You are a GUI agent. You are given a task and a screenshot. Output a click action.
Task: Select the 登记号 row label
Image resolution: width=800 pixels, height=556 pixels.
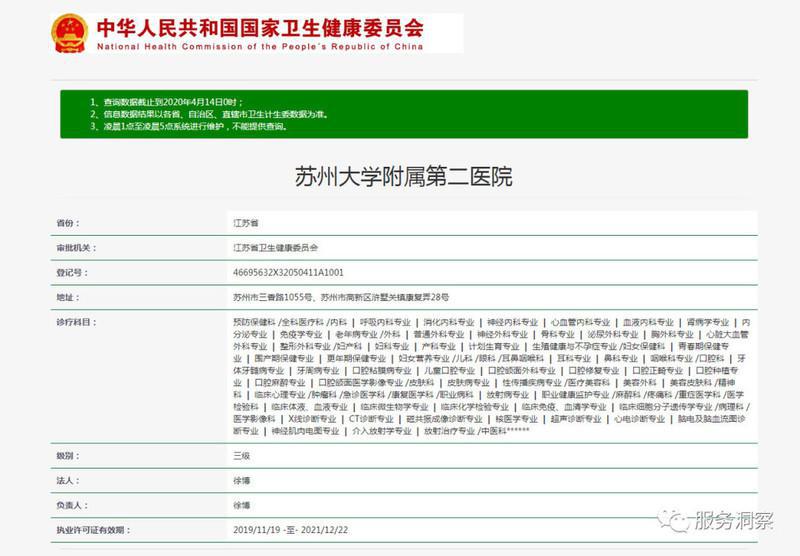(71, 272)
